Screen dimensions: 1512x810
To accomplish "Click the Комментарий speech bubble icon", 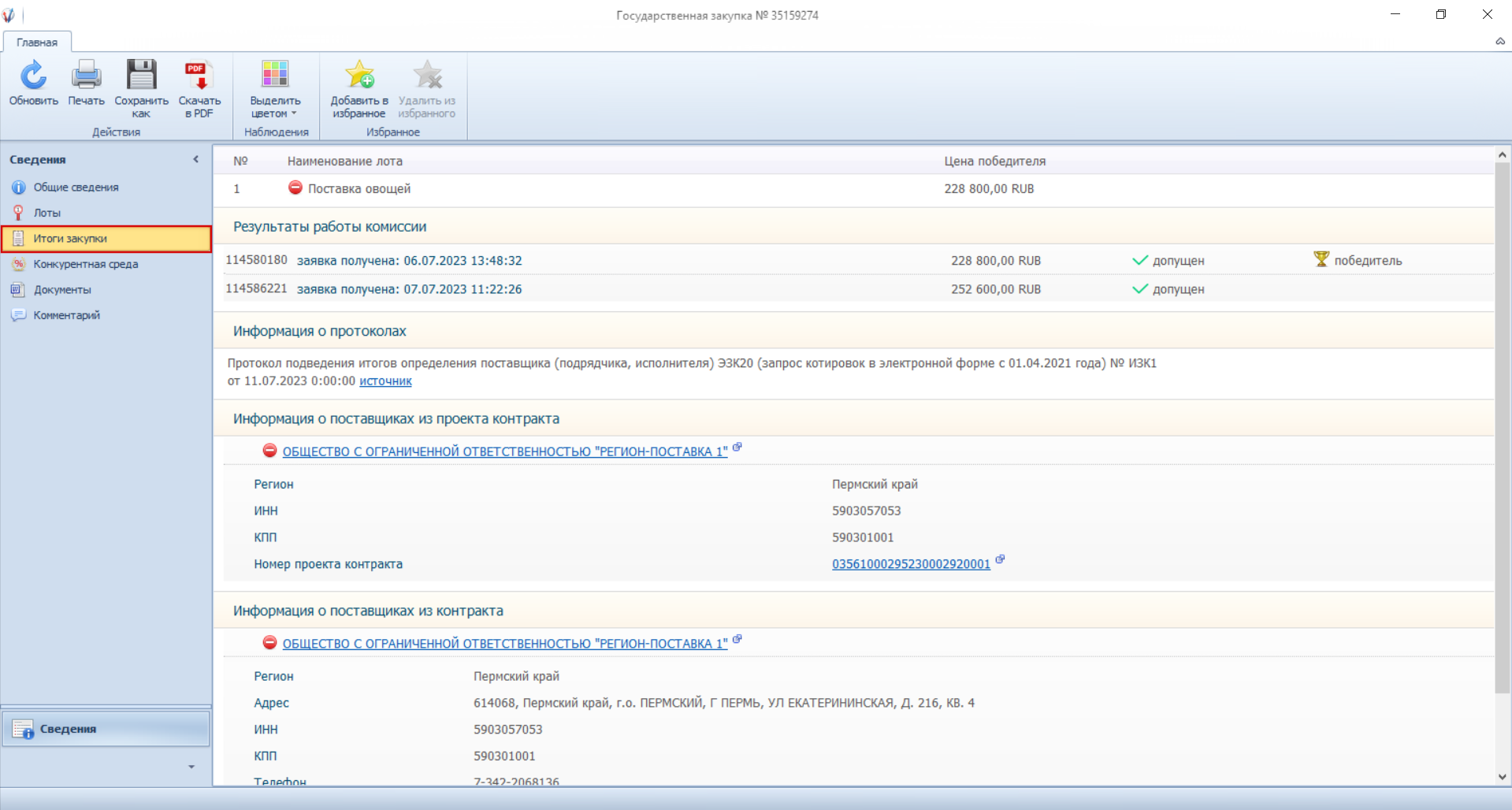I will (x=18, y=315).
